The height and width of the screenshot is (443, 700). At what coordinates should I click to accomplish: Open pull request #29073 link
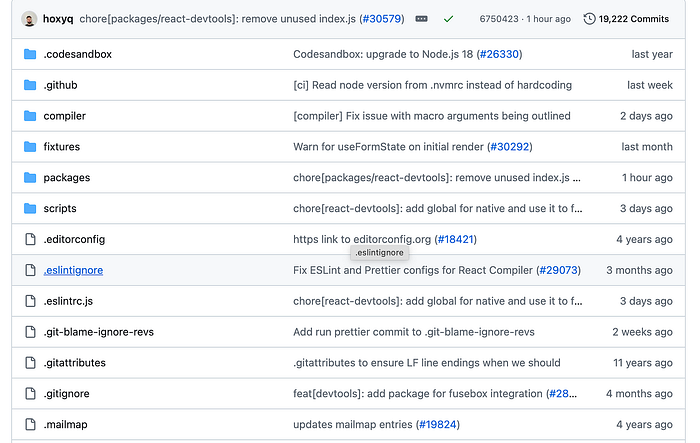click(x=559, y=270)
